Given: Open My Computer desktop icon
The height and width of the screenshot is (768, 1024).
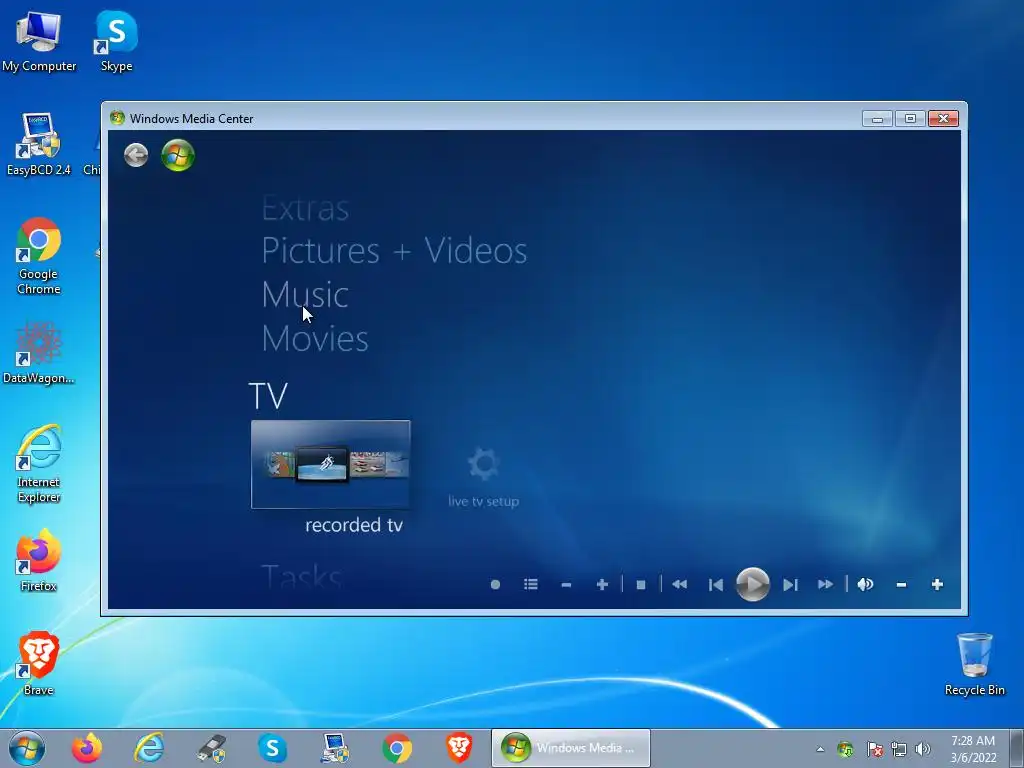Looking at the screenshot, I should (x=39, y=41).
